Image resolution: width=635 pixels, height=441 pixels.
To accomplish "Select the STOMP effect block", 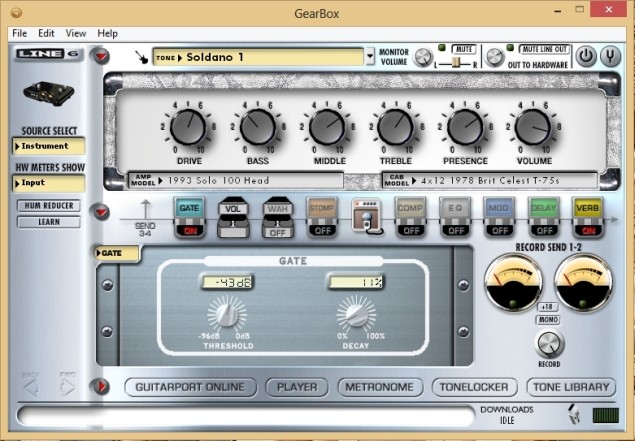I will tap(322, 208).
